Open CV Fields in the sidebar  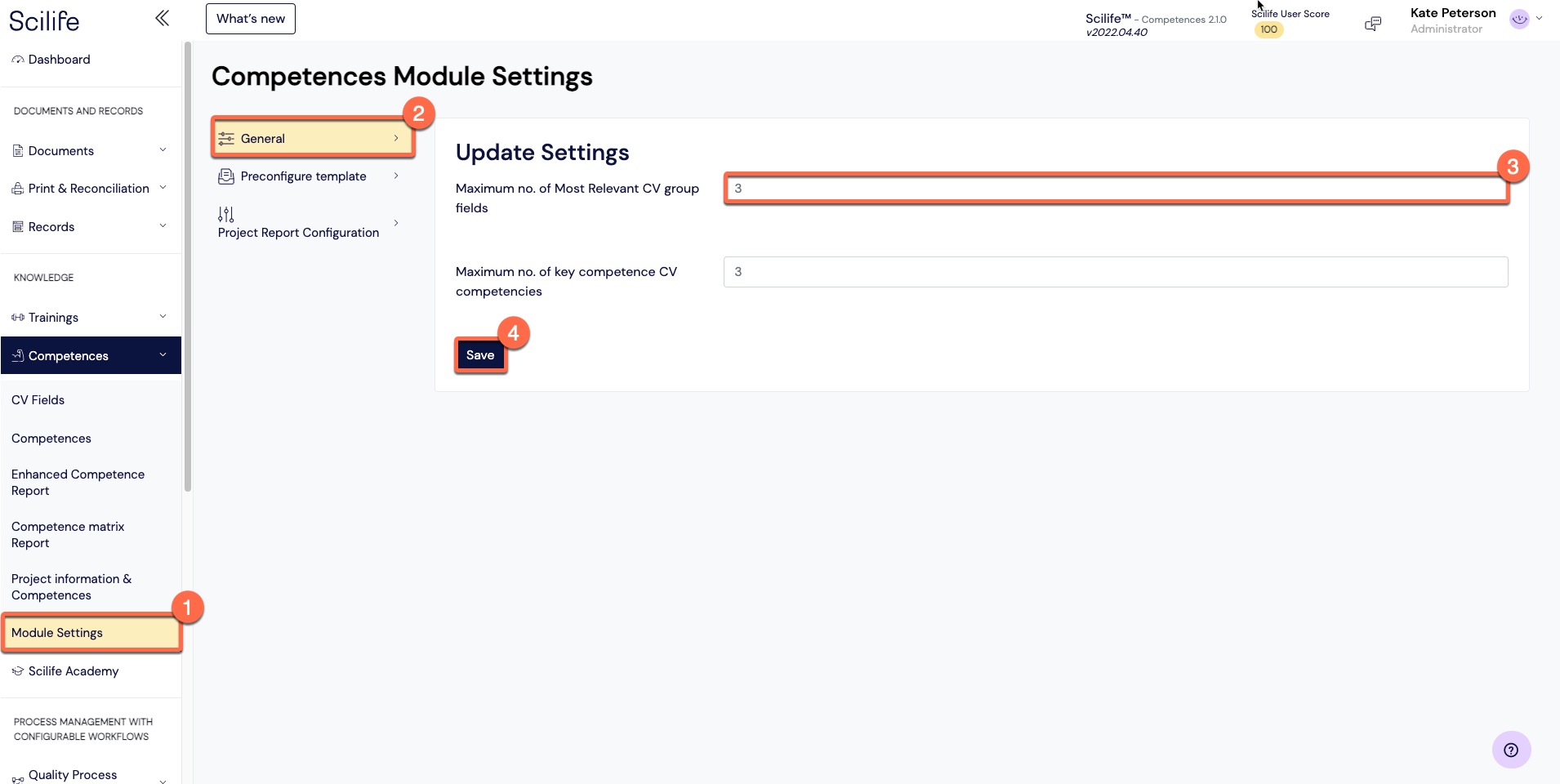[x=38, y=400]
